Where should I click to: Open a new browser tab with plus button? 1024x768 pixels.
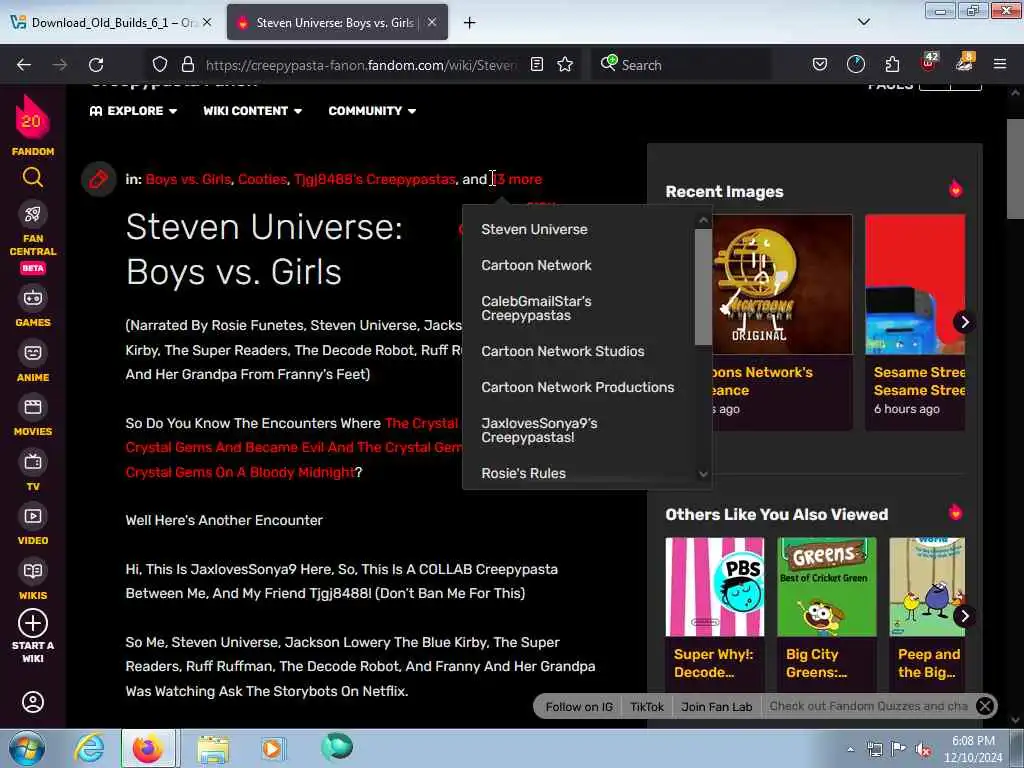(x=470, y=23)
